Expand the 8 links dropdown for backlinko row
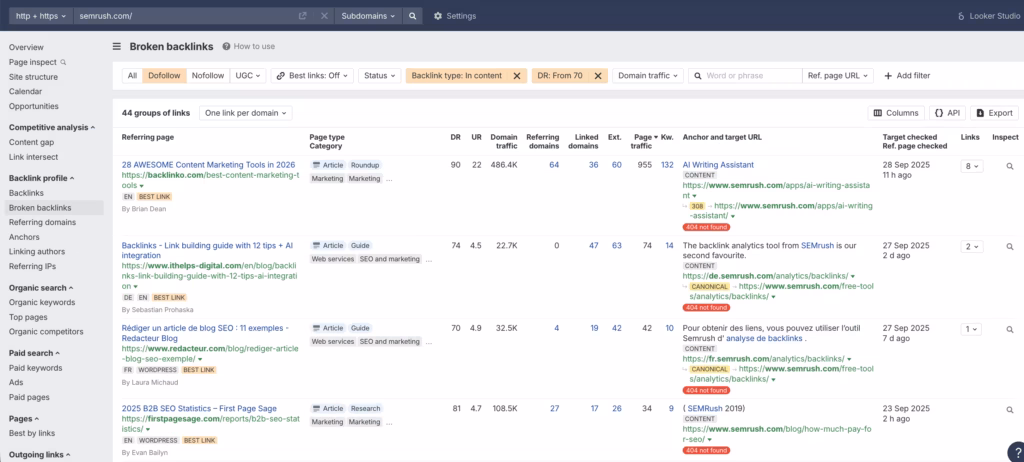This screenshot has width=1024, height=462. 970,167
